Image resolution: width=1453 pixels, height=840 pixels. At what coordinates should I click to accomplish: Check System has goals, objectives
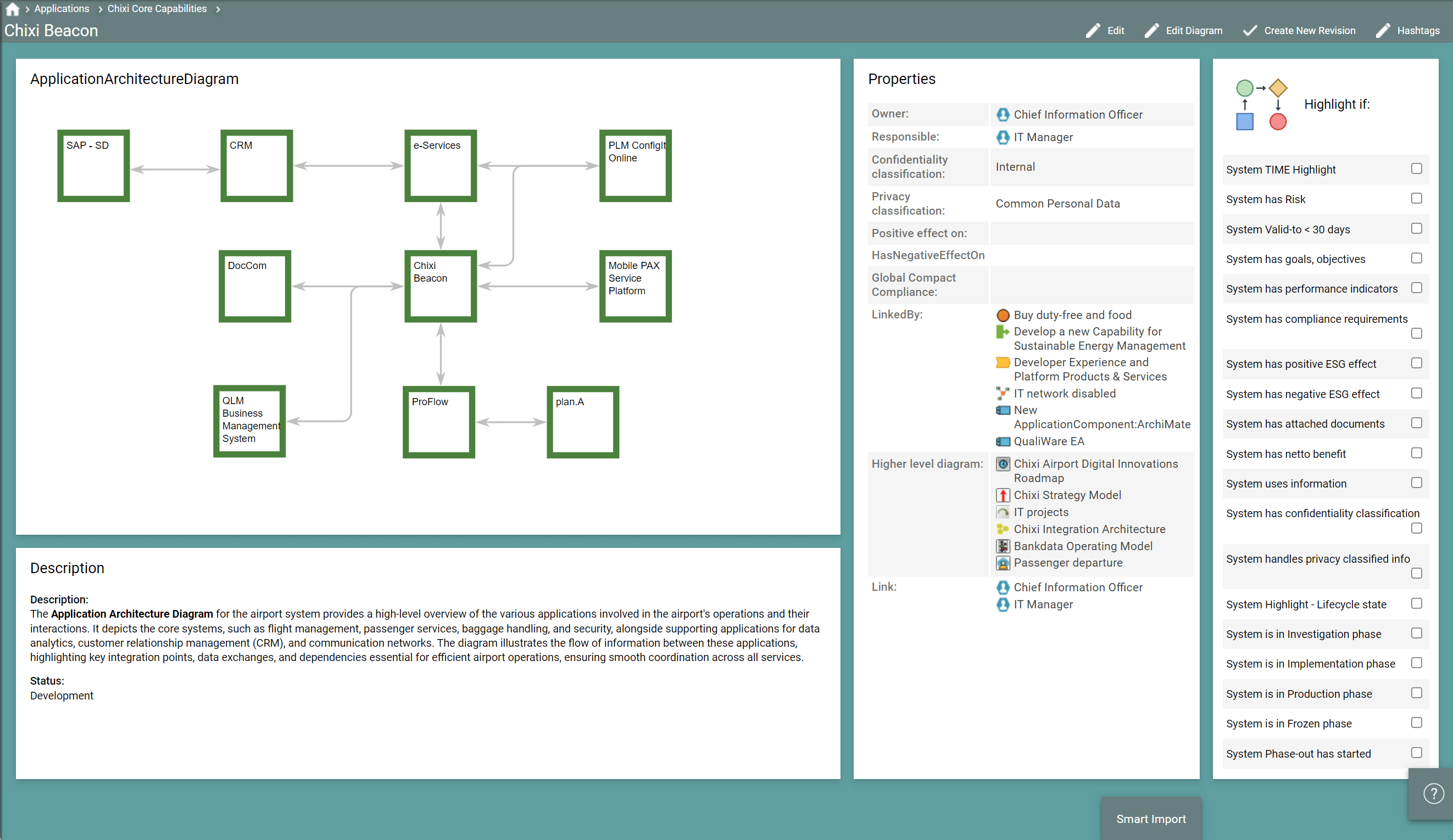[1416, 258]
